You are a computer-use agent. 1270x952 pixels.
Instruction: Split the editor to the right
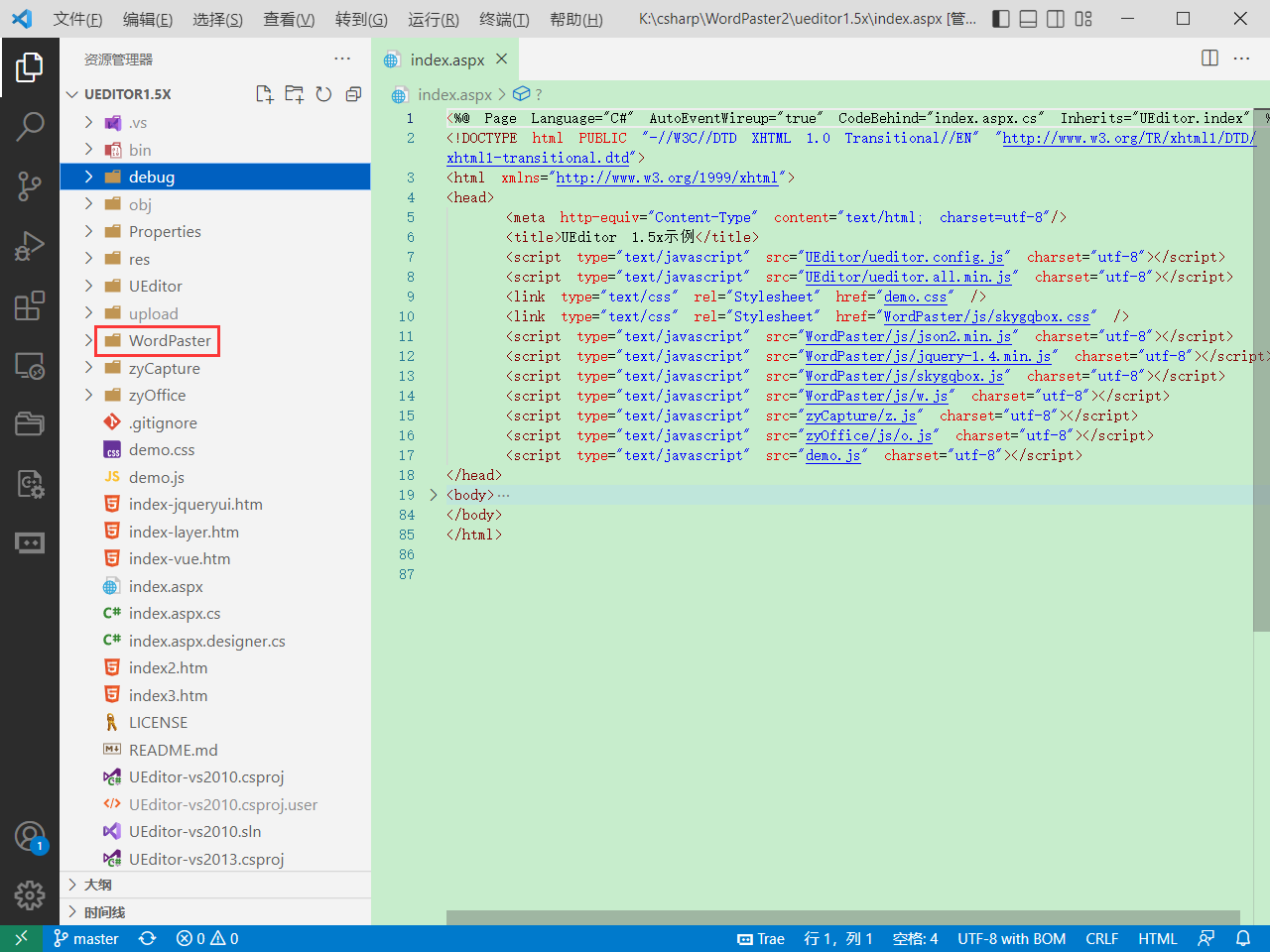point(1209,59)
